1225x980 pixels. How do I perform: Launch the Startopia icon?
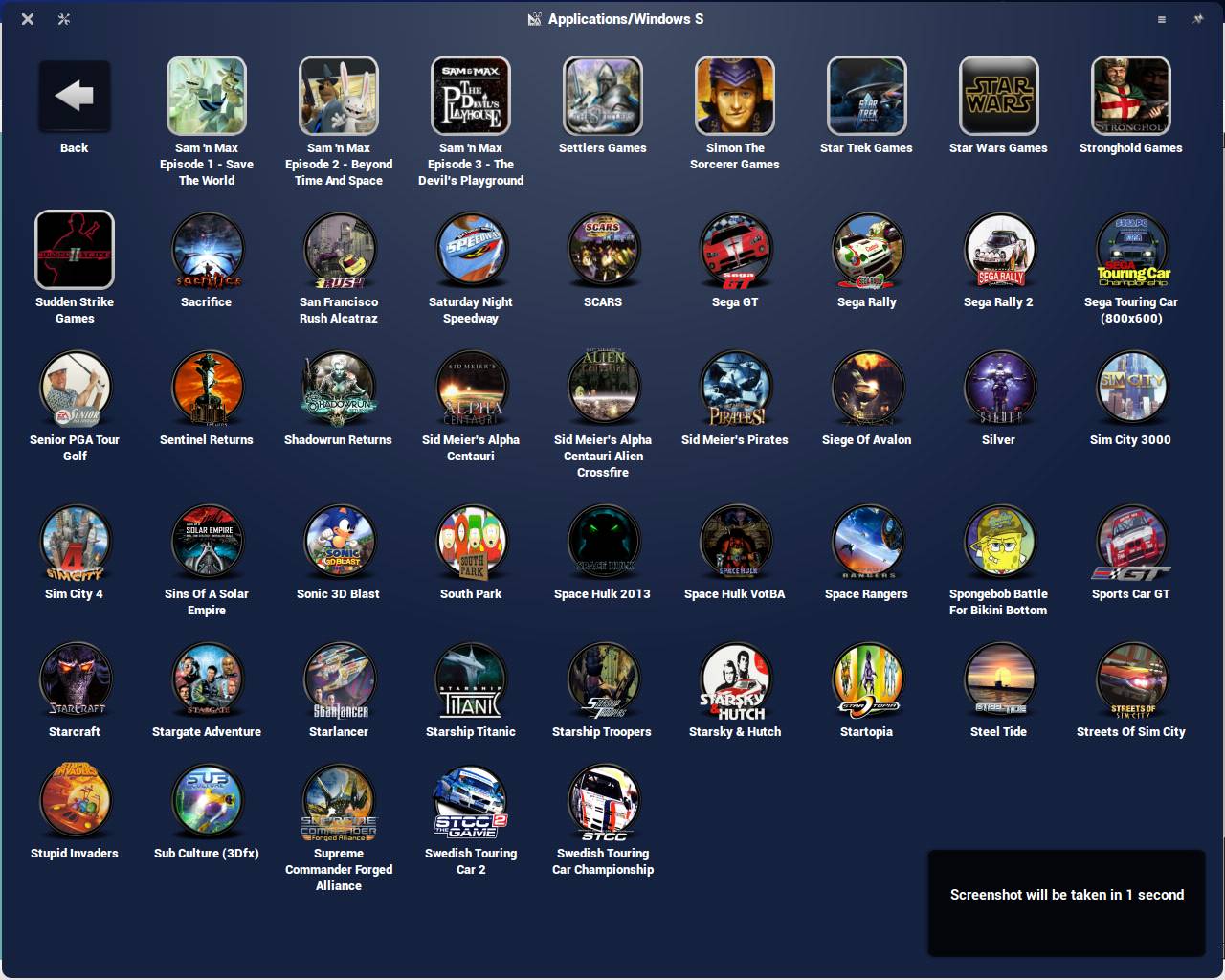tap(867, 679)
